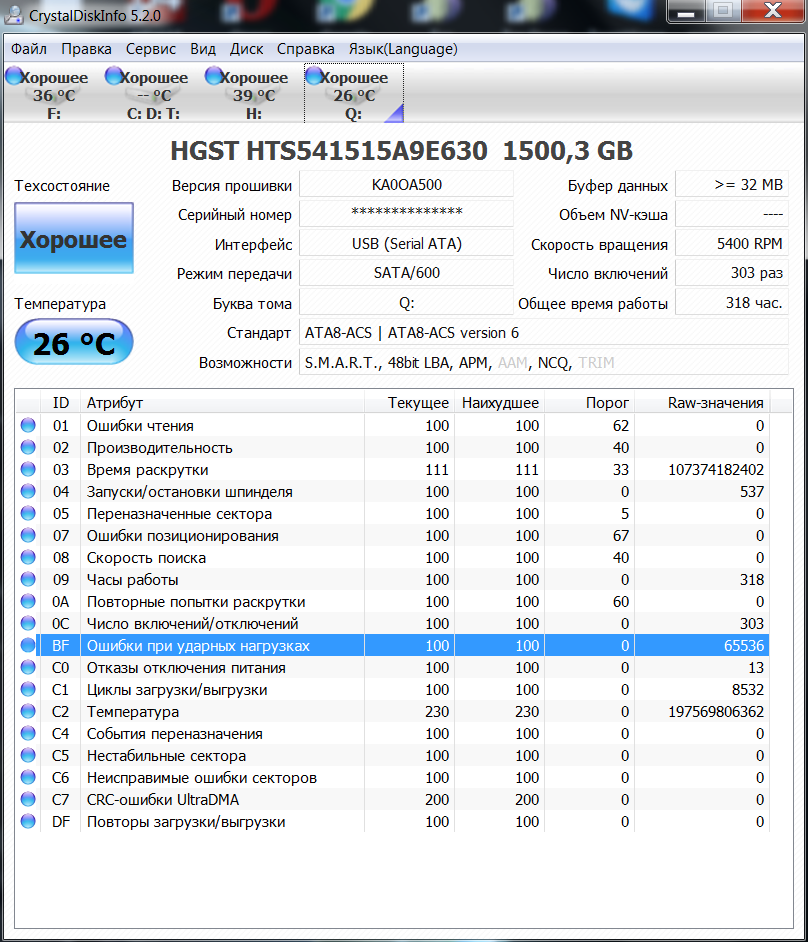
Task: Open the Правка menu
Action: [x=86, y=49]
